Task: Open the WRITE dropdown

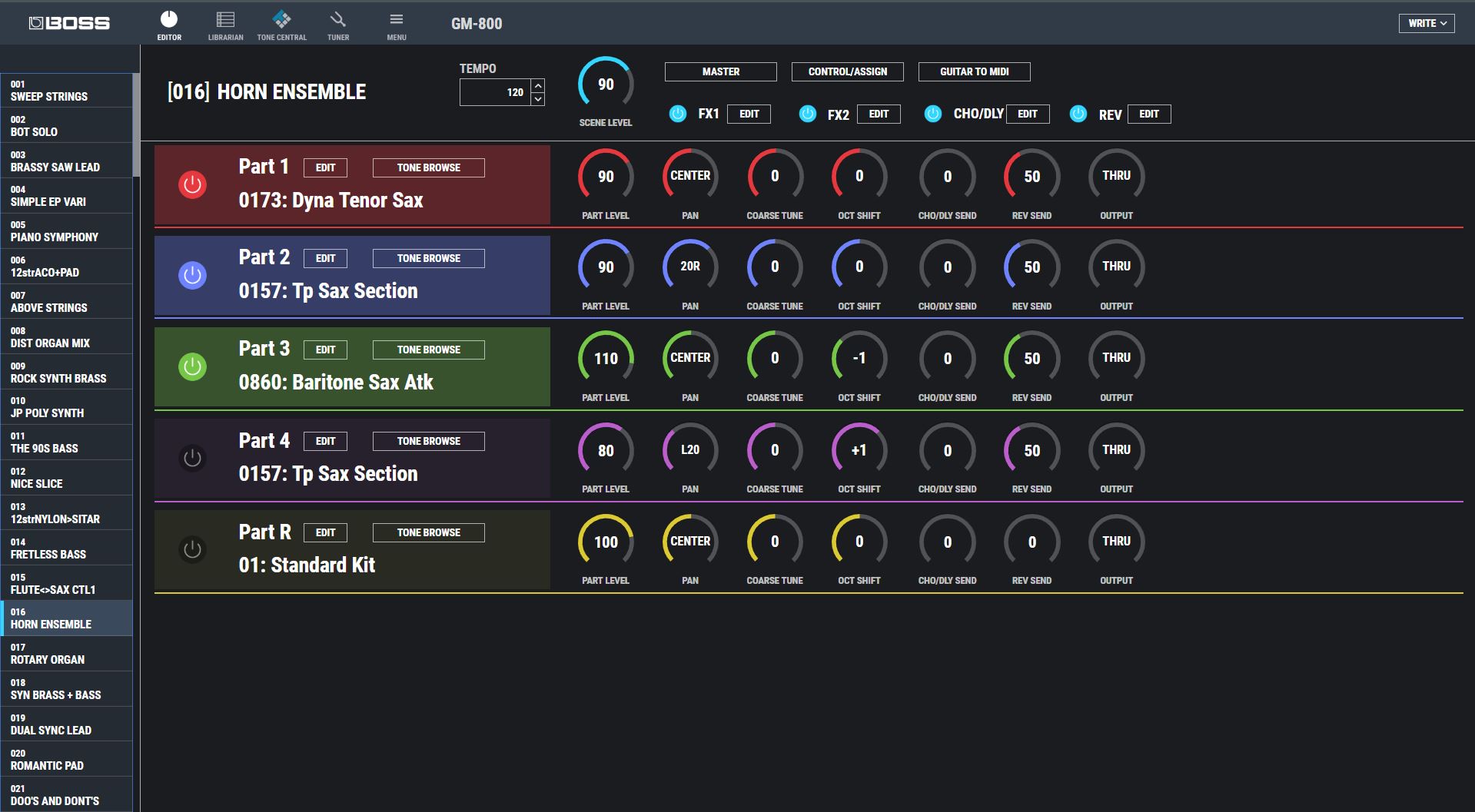Action: coord(1426,23)
